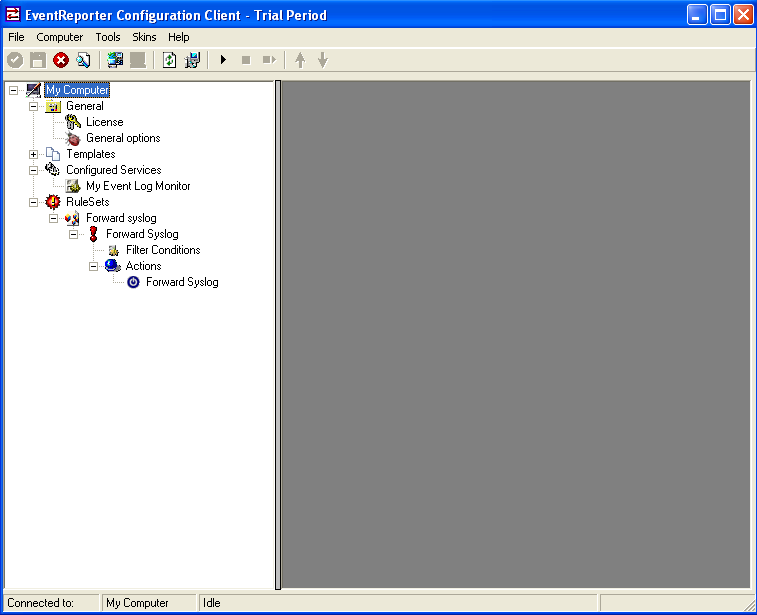The height and width of the screenshot is (615, 757).
Task: Select the General tree item
Action: pos(85,106)
